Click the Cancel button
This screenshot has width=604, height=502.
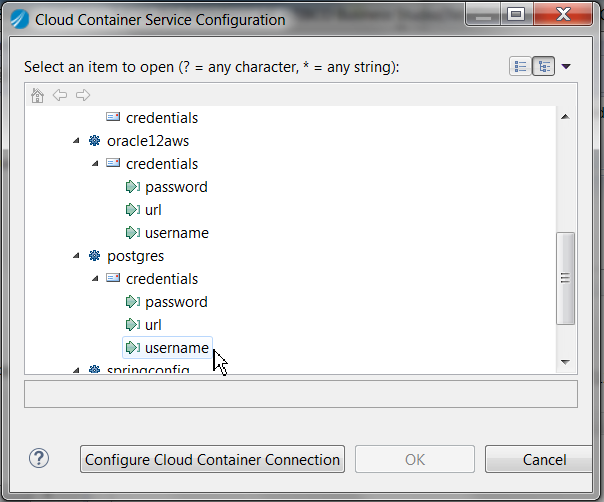[539, 459]
